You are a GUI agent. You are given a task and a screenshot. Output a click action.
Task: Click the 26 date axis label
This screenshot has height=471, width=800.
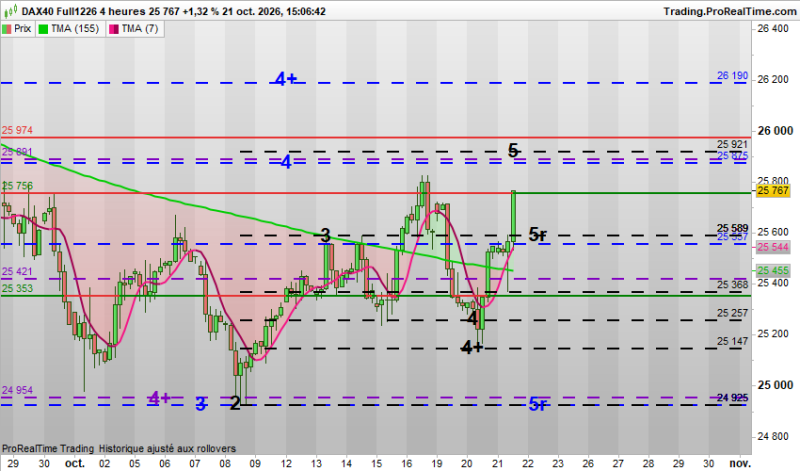point(588,463)
